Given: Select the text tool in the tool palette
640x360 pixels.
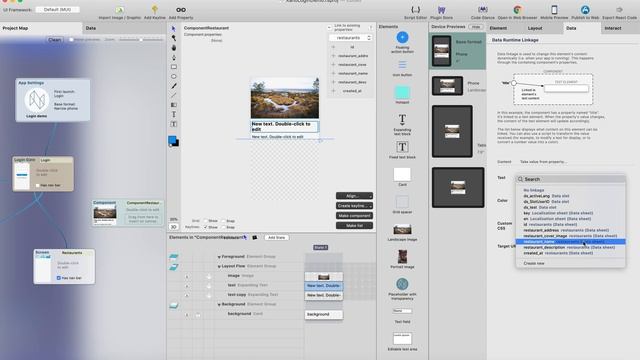Looking at the screenshot, I should pos(173,115).
